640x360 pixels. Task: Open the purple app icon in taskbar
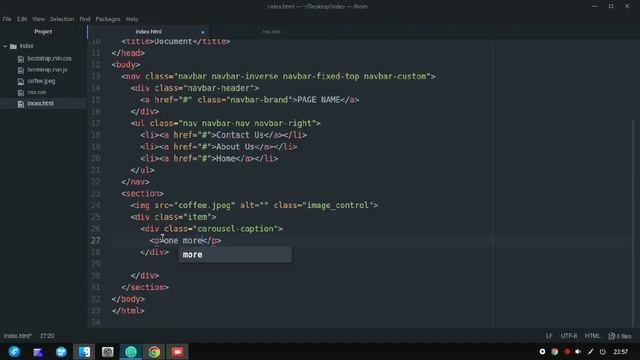[x=38, y=352]
